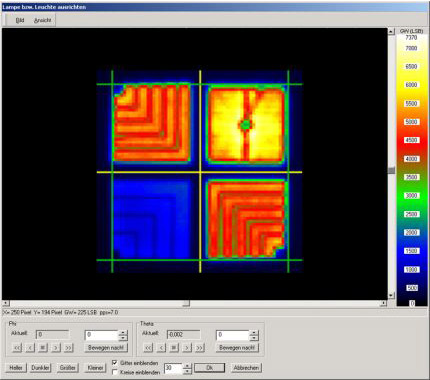Increase Theta target value with up spinner
The image size is (430, 380).
tap(254, 332)
